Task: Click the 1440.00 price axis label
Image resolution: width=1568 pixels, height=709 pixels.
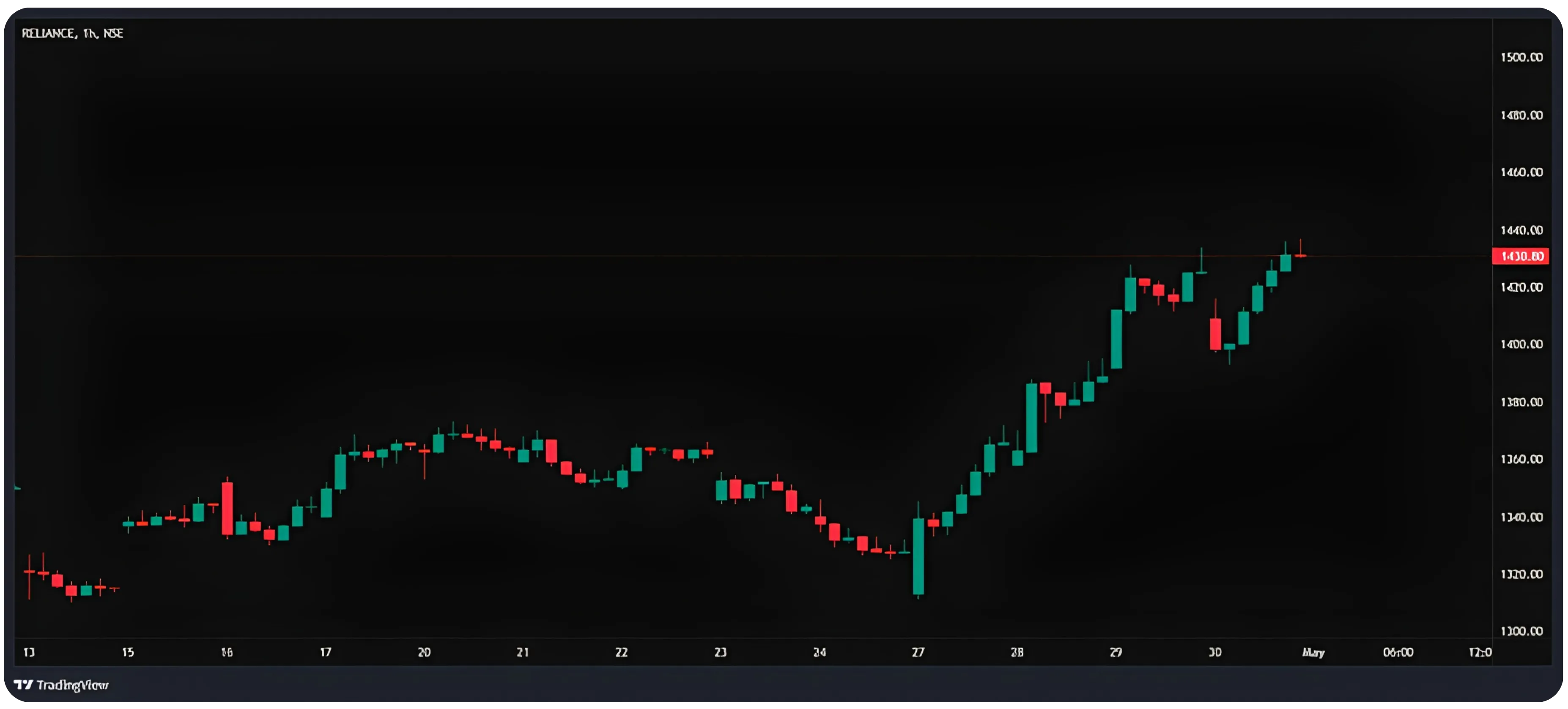Action: click(1521, 230)
